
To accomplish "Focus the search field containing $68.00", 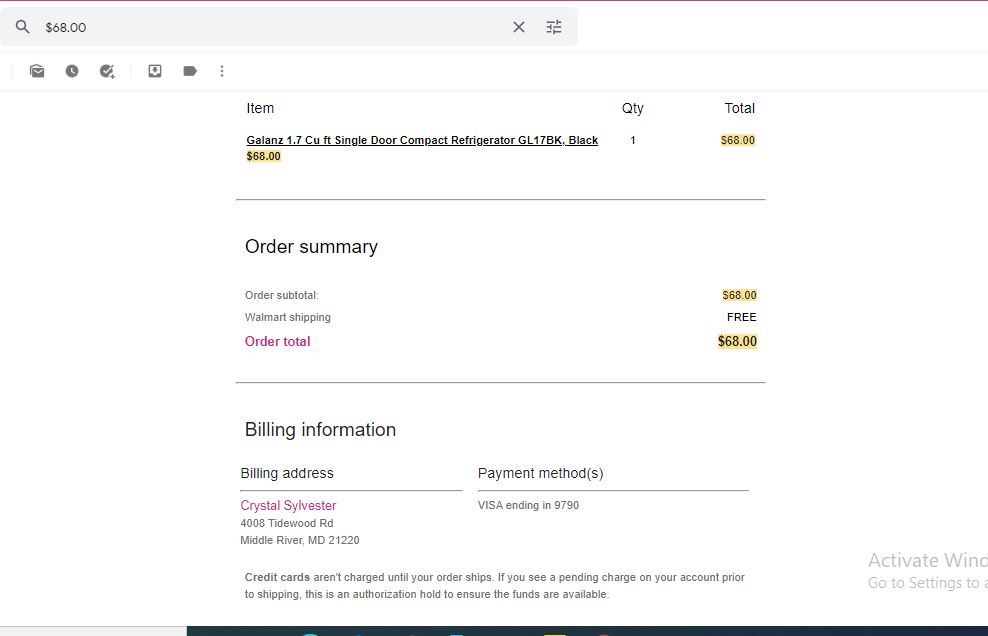I will (x=274, y=27).
